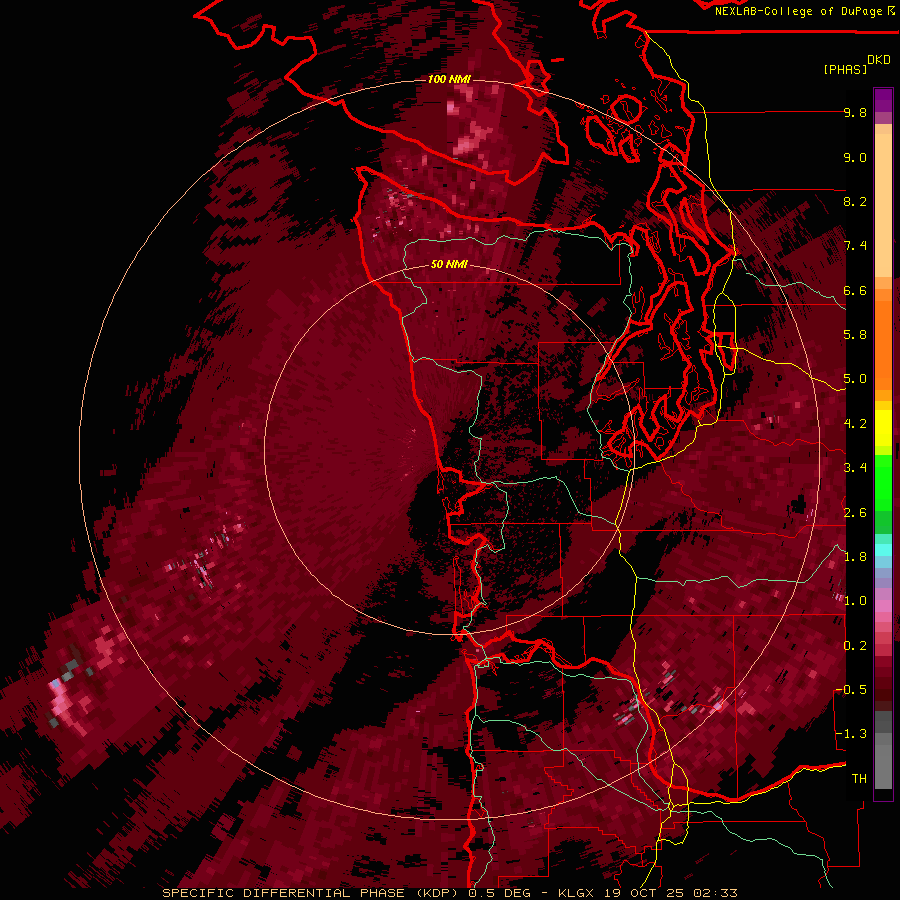The image size is (900, 900).
Task: Click the 9.8 value on the color scale
Action: pyautogui.click(x=855, y=112)
